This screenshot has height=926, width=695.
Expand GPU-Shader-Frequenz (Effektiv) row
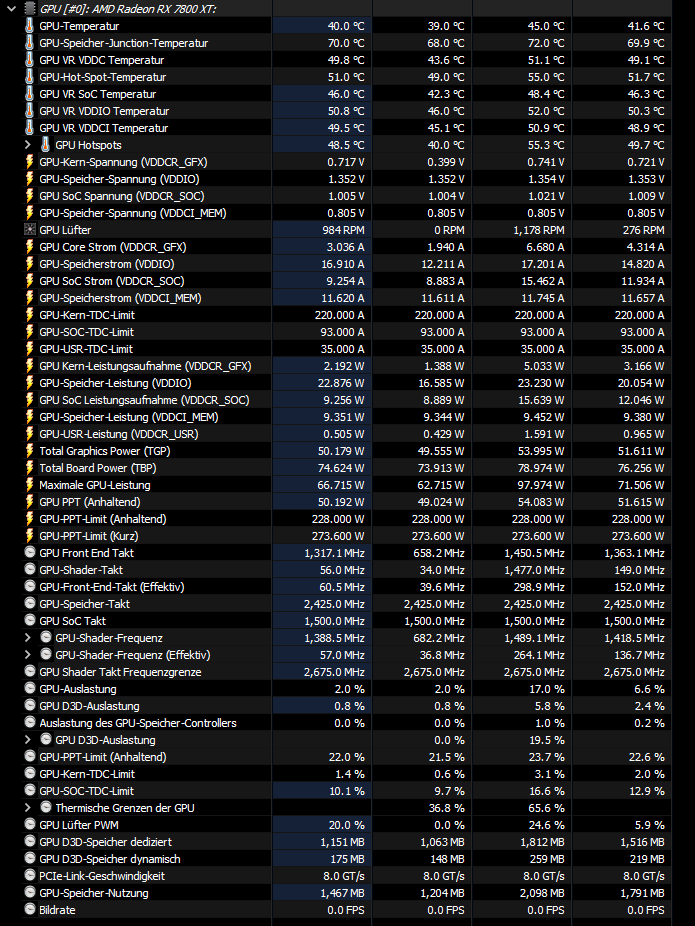[27, 655]
